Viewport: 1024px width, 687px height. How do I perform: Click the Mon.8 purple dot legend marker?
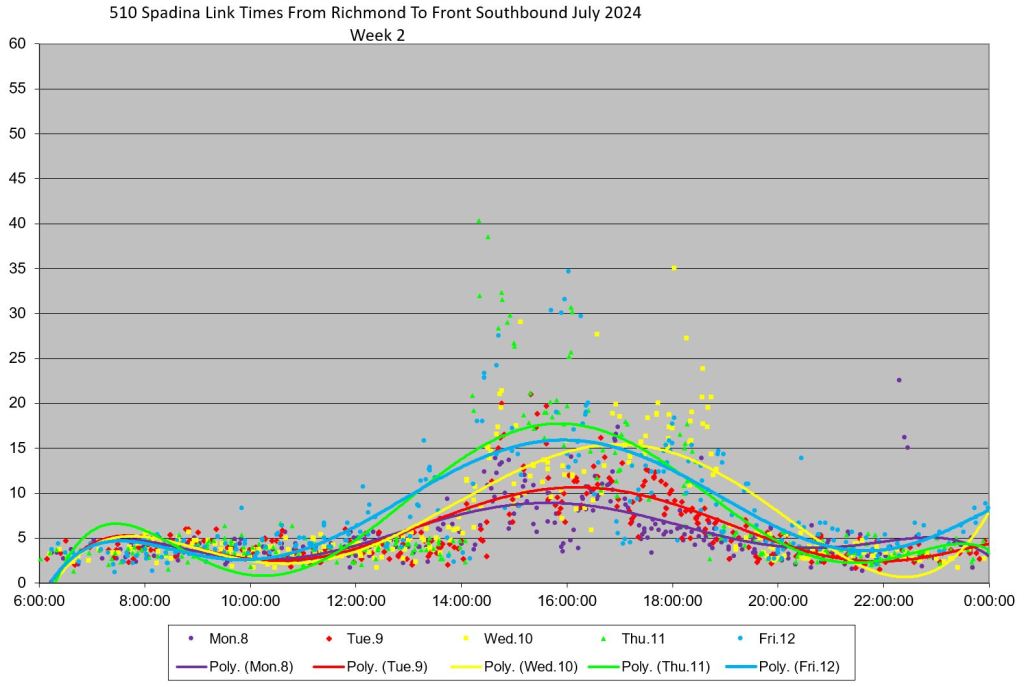point(190,639)
